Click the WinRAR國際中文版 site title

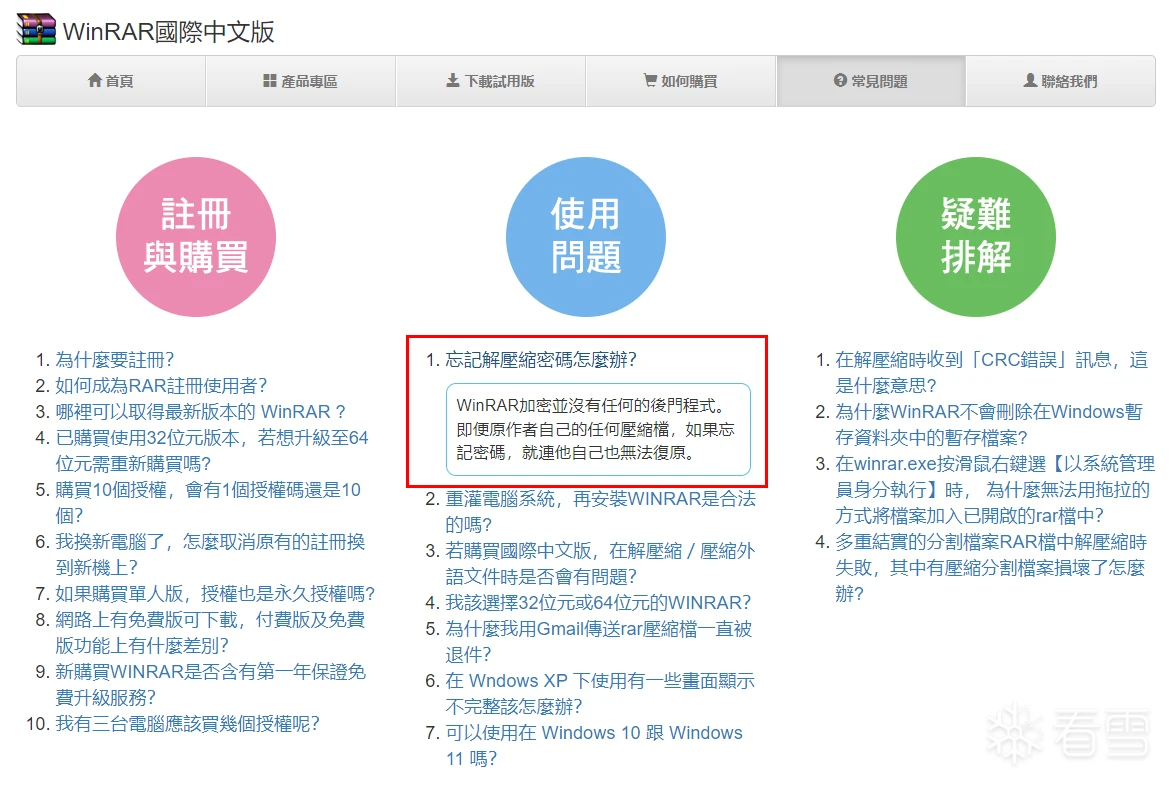[x=169, y=31]
